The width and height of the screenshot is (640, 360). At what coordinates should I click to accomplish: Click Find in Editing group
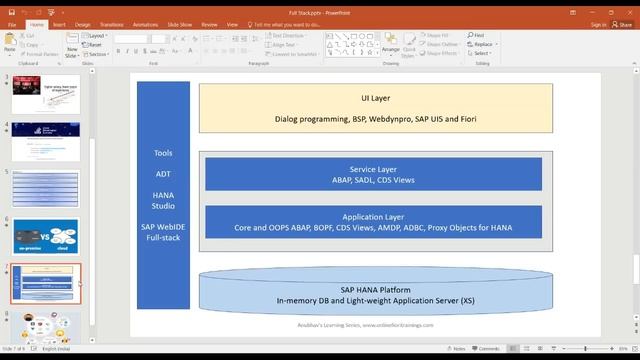click(476, 35)
